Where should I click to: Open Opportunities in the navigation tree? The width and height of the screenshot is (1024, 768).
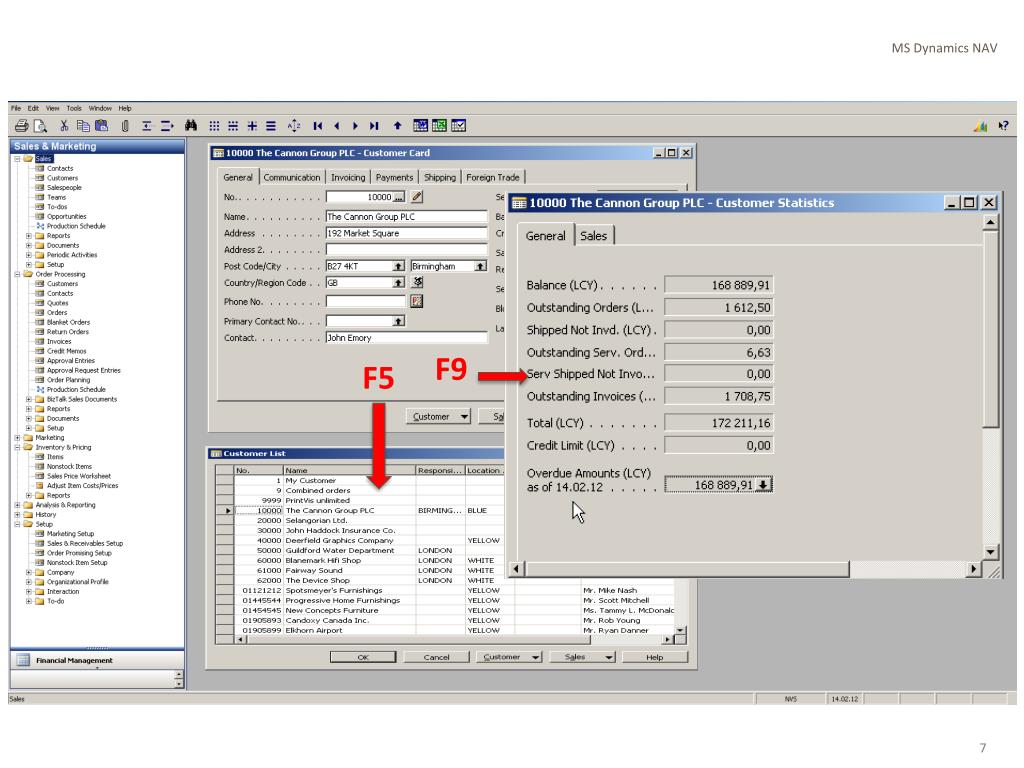(x=67, y=216)
